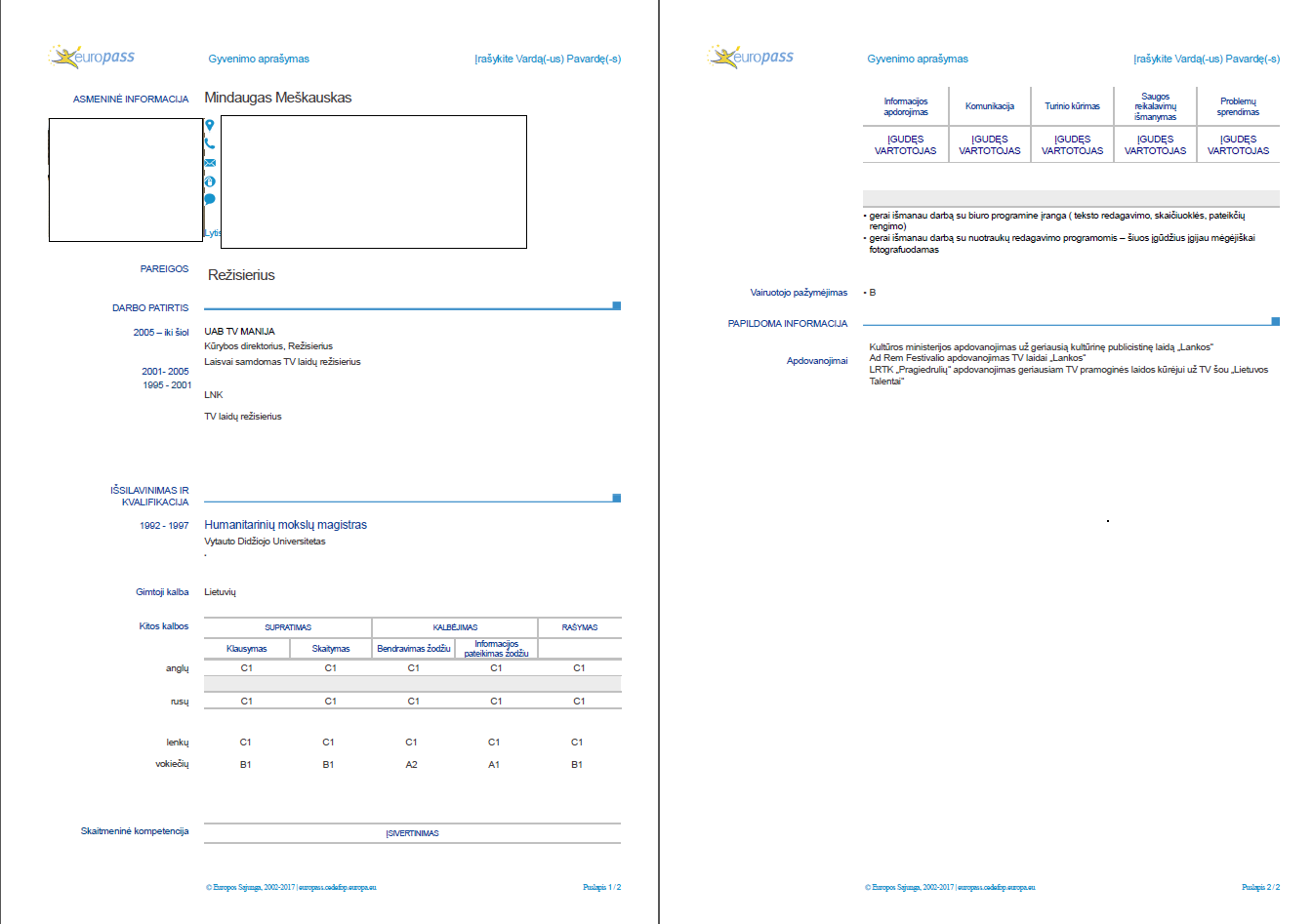Image resolution: width=1313 pixels, height=924 pixels.
Task: Click blue square marker beside Darbo patirtis line
Action: point(616,306)
